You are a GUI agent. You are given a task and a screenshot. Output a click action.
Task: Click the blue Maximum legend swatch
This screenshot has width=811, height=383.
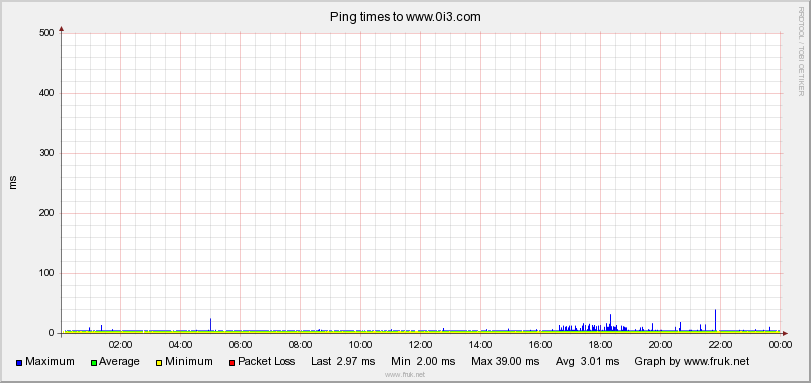tap(19, 362)
